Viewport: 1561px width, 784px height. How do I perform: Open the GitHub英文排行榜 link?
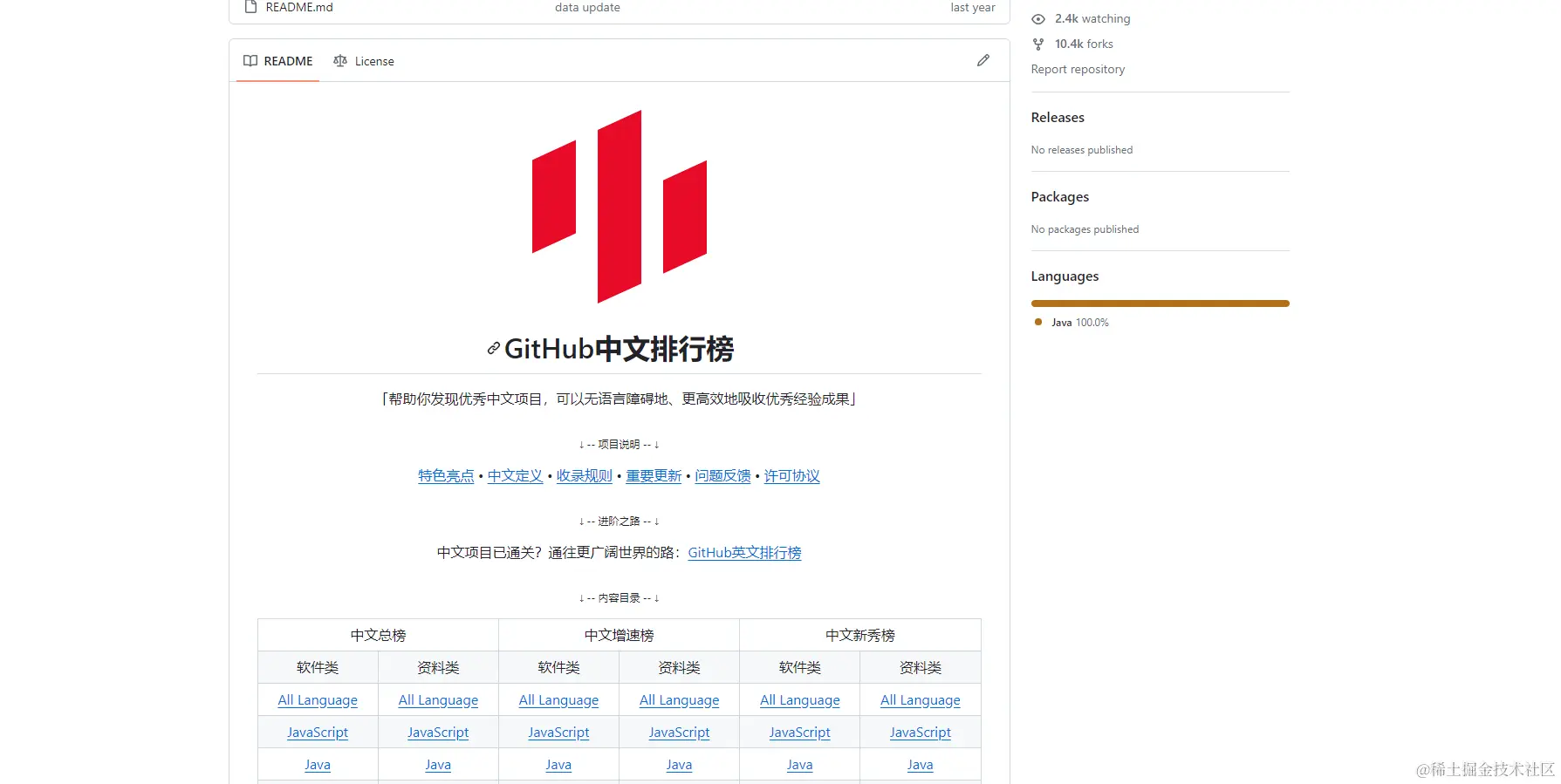(x=744, y=553)
